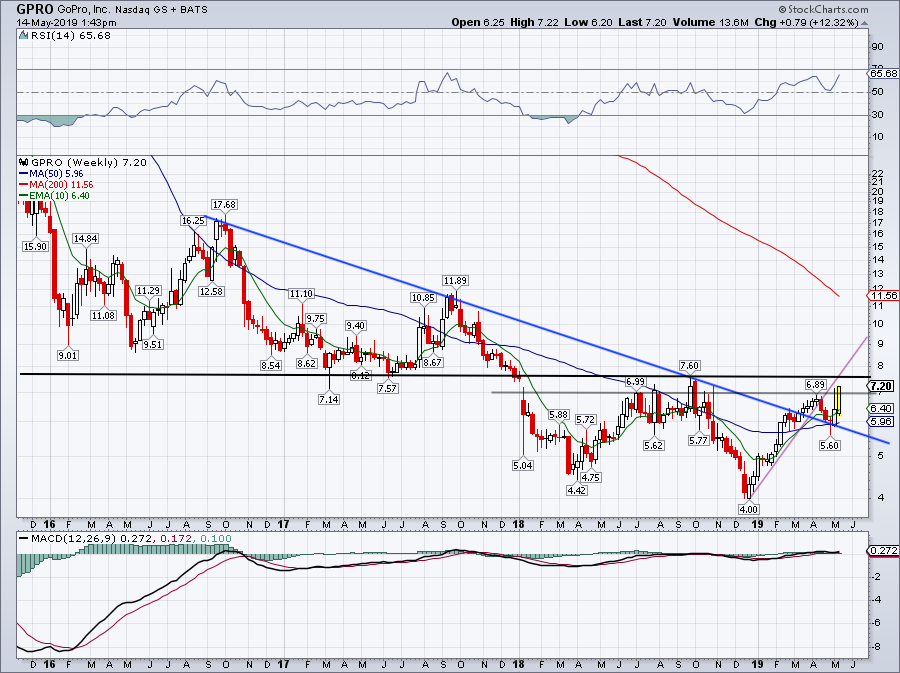Click the 'Low 6.20' header value

pyautogui.click(x=588, y=22)
